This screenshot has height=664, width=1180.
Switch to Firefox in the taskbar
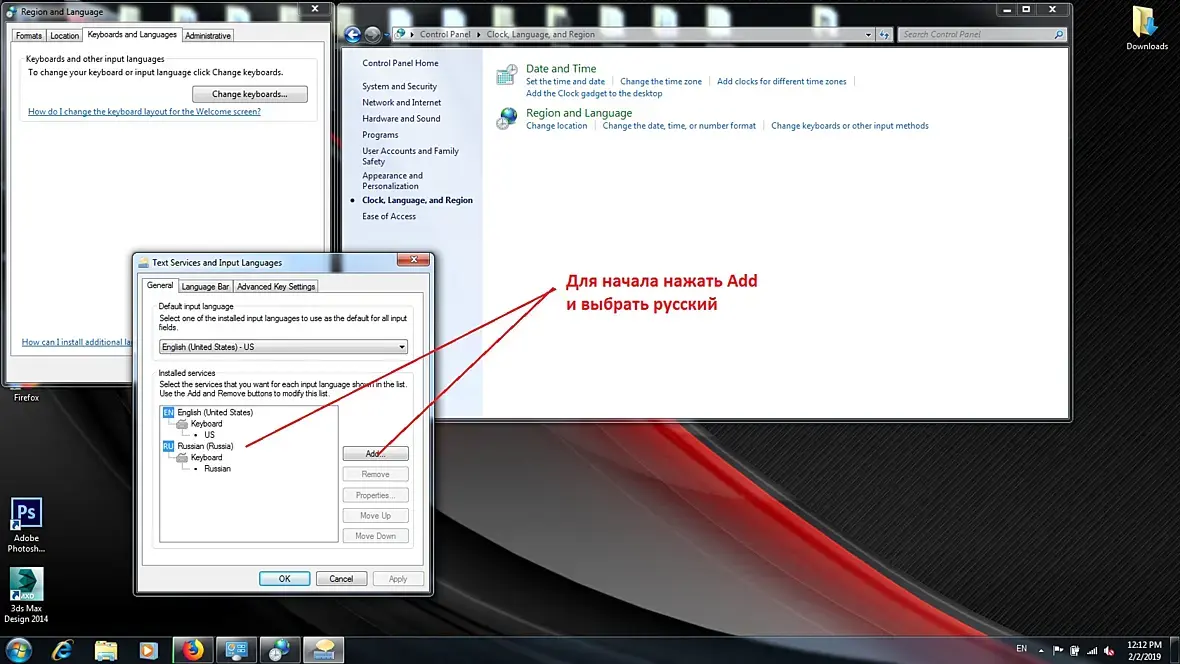[193, 650]
